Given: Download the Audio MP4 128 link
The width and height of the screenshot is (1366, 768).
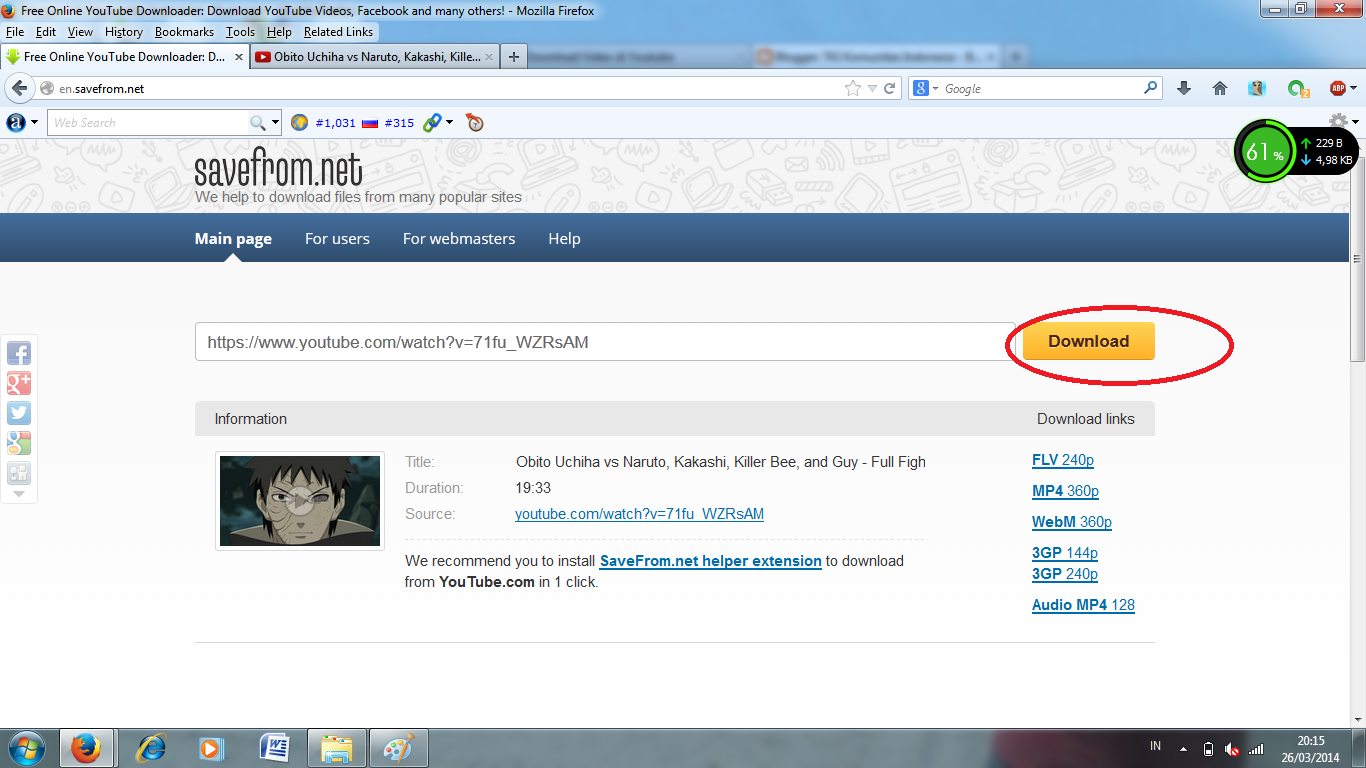Looking at the screenshot, I should point(1083,605).
